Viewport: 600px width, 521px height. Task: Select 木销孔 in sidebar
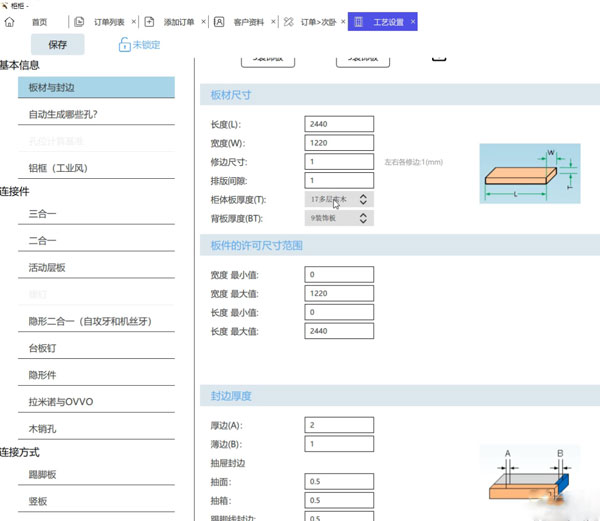(x=96, y=429)
